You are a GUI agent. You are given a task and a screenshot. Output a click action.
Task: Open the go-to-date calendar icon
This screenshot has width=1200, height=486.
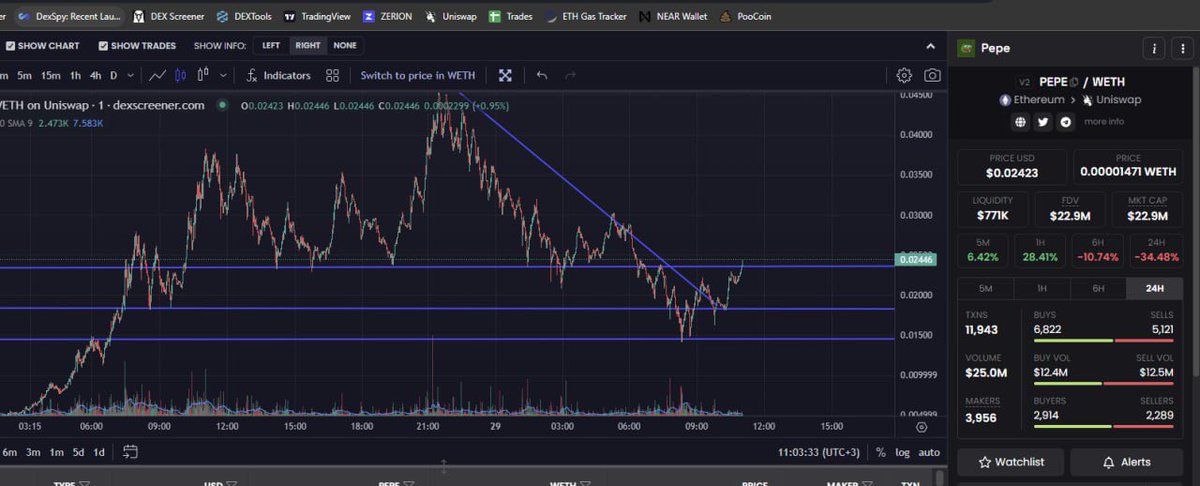coord(130,452)
